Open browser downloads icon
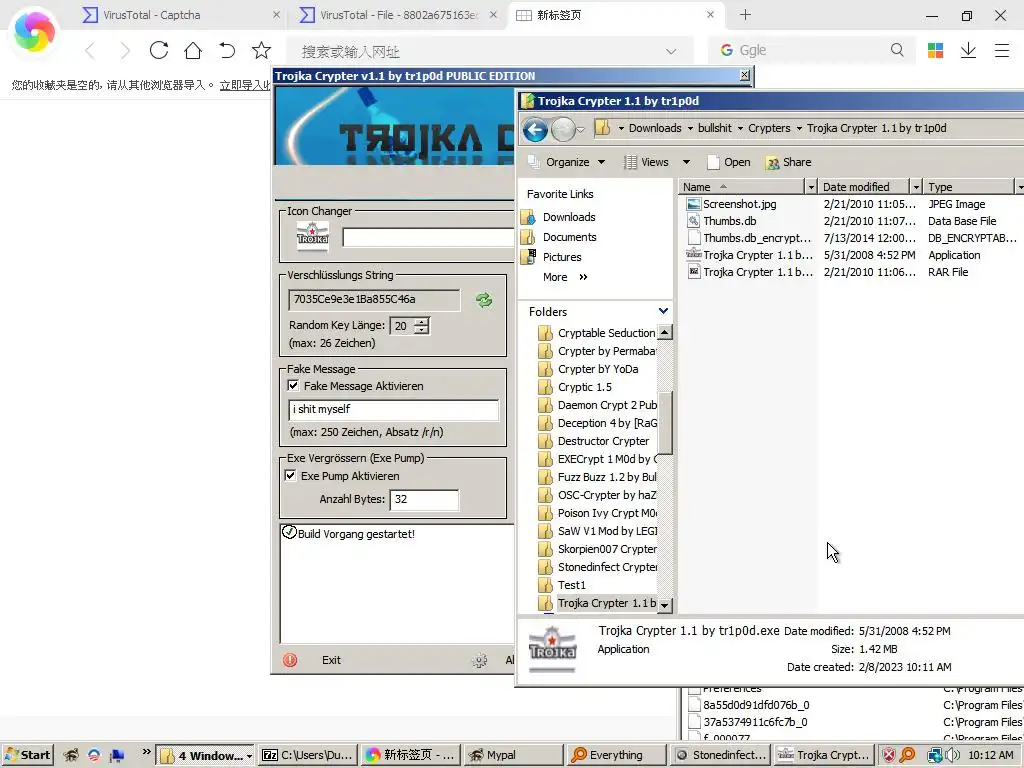Screen dimensions: 1024x768 click(968, 50)
